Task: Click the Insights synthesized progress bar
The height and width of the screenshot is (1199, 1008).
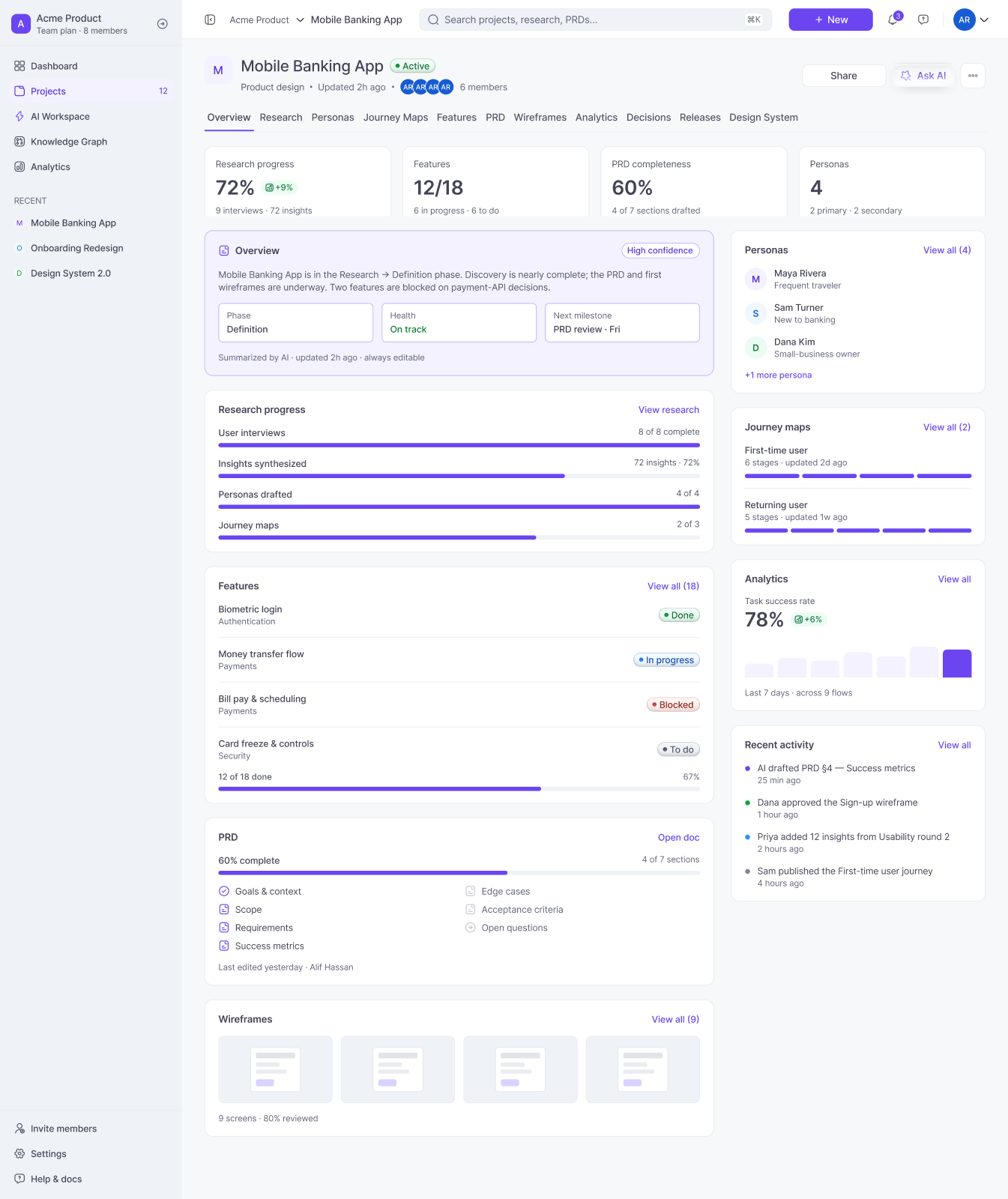Action: (x=459, y=476)
